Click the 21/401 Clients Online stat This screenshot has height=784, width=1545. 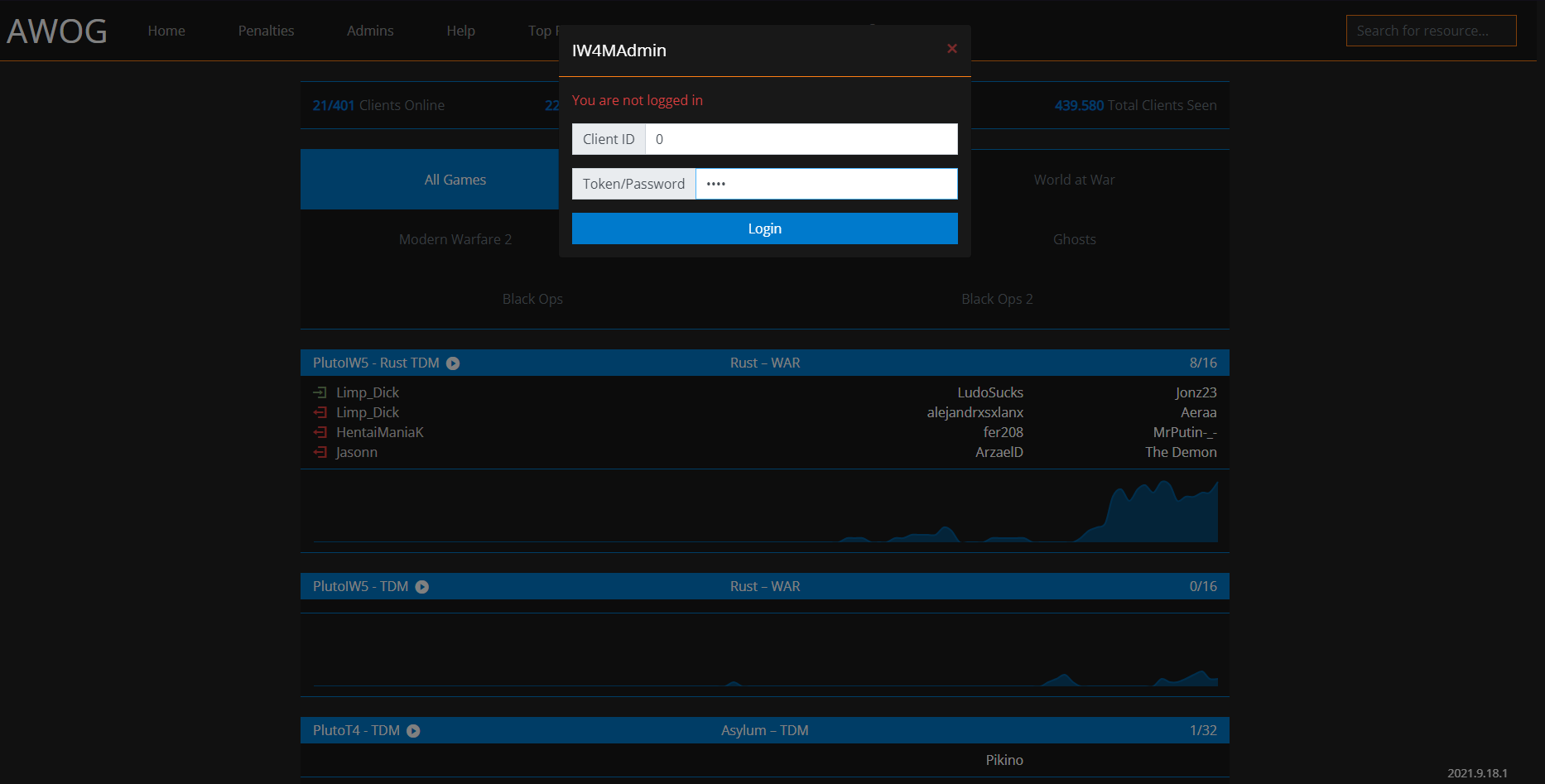(x=378, y=105)
